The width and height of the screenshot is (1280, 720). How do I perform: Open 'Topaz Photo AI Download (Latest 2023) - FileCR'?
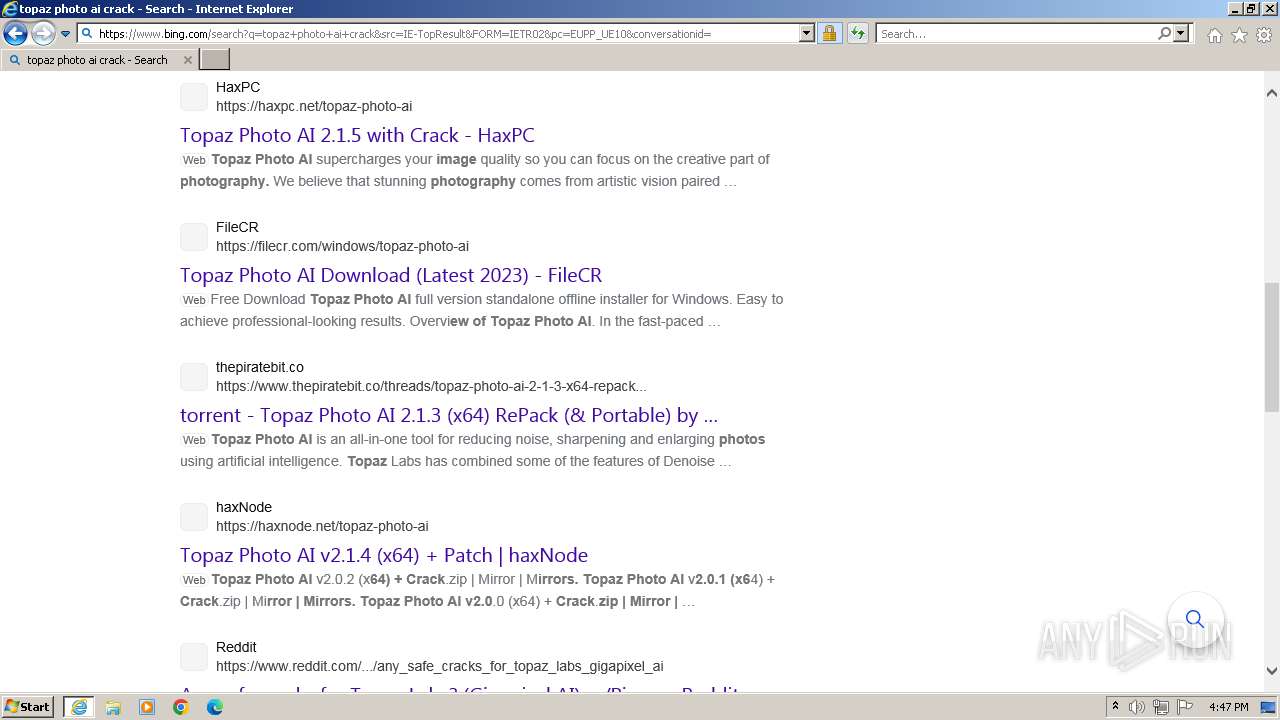coord(391,275)
